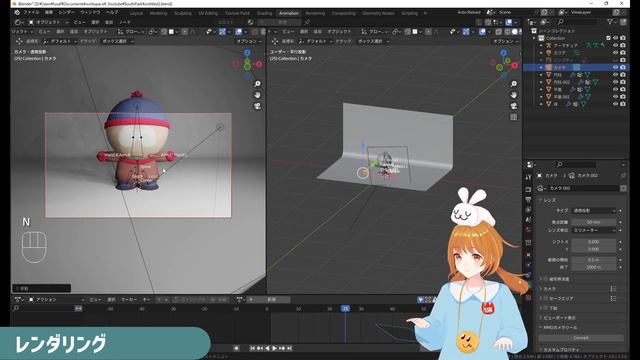Select the カメラ row in outliner
Image resolution: width=640 pixels, height=360 pixels.
pyautogui.click(x=576, y=67)
